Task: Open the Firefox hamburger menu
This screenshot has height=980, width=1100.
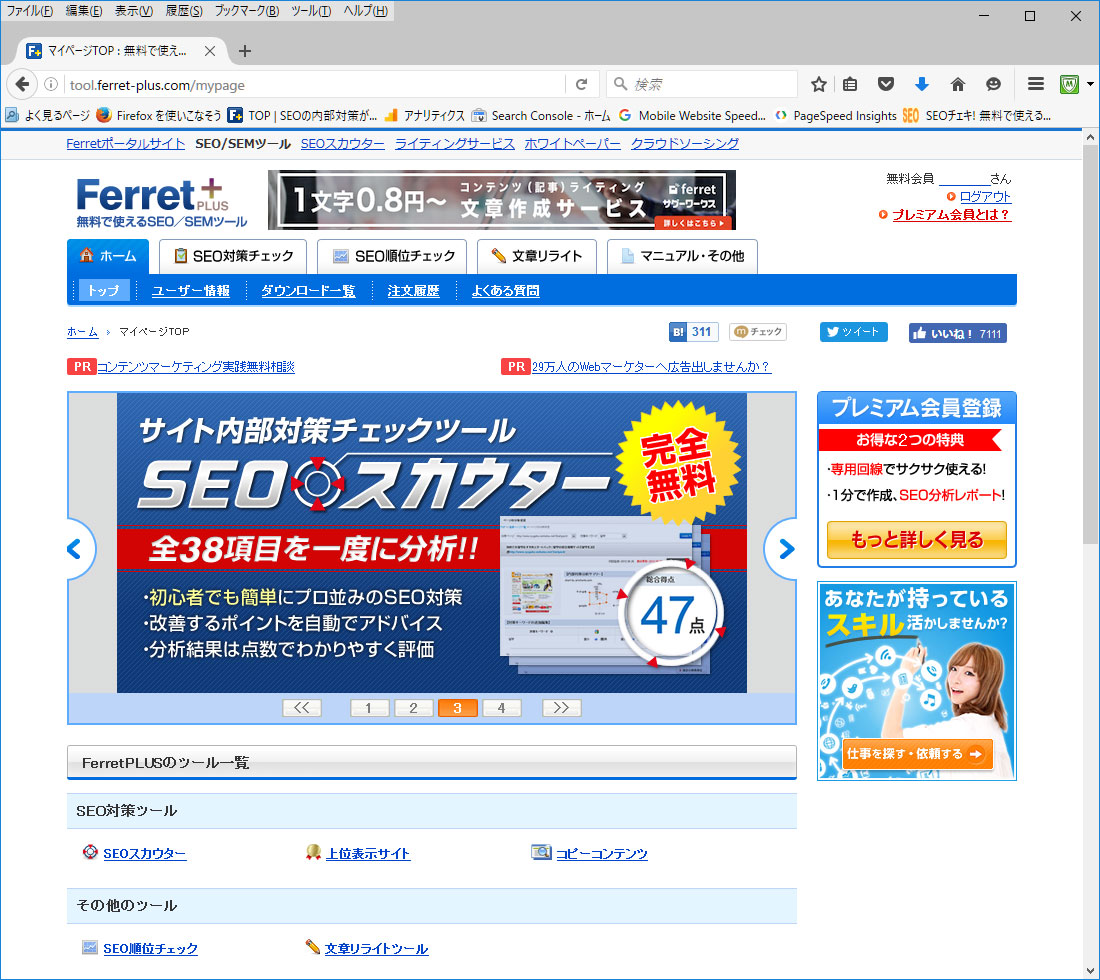Action: pyautogui.click(x=1035, y=84)
